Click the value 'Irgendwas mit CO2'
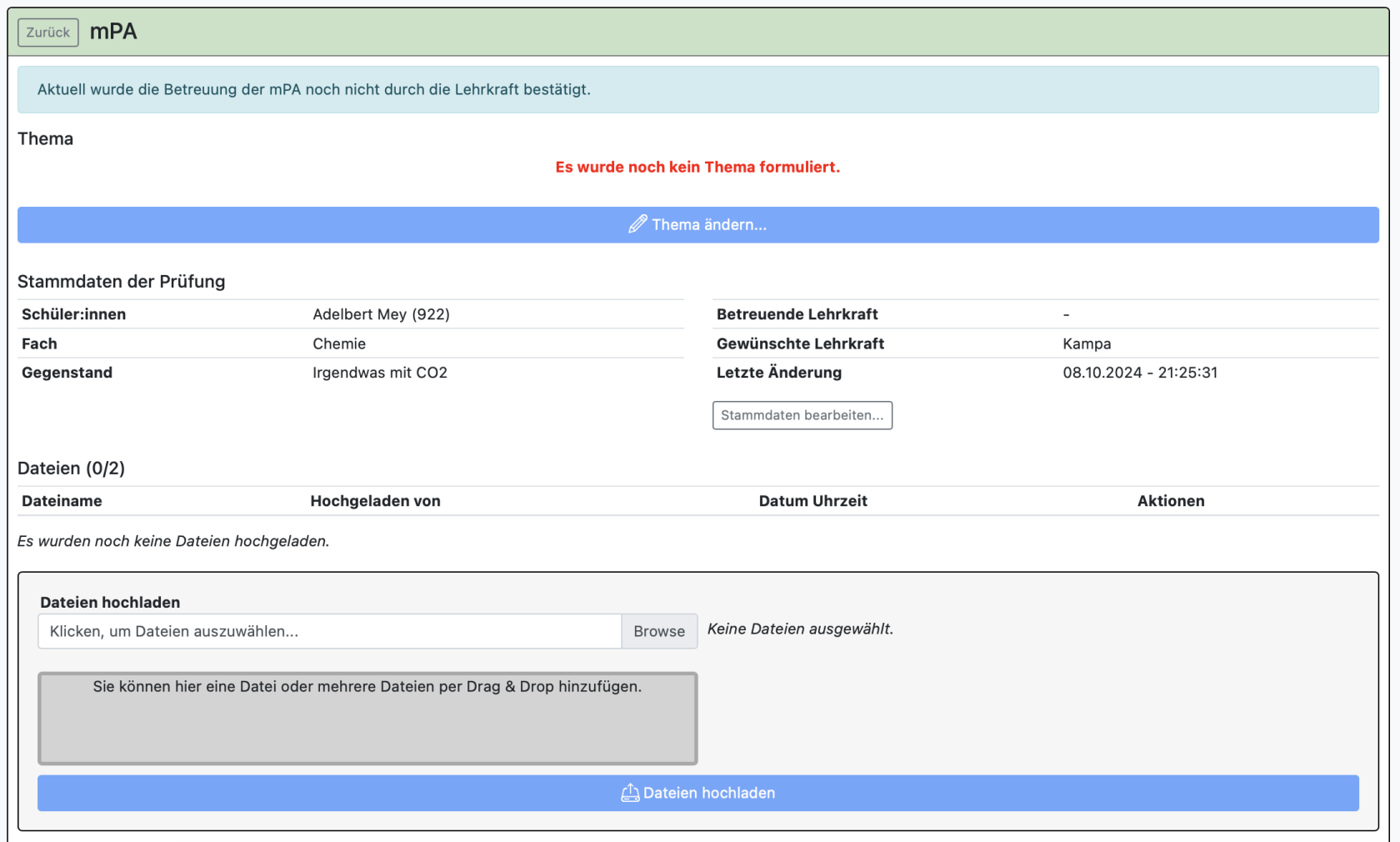The width and height of the screenshot is (1400, 842). (380, 373)
